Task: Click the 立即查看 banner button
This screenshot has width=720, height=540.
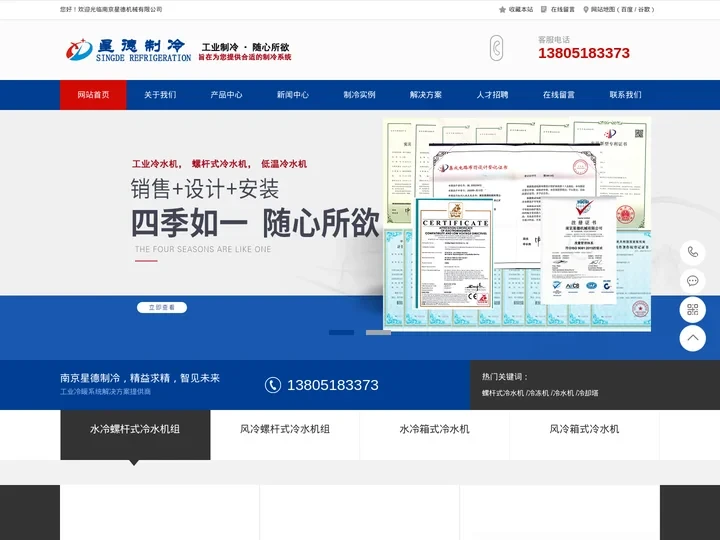Action: 162,308
